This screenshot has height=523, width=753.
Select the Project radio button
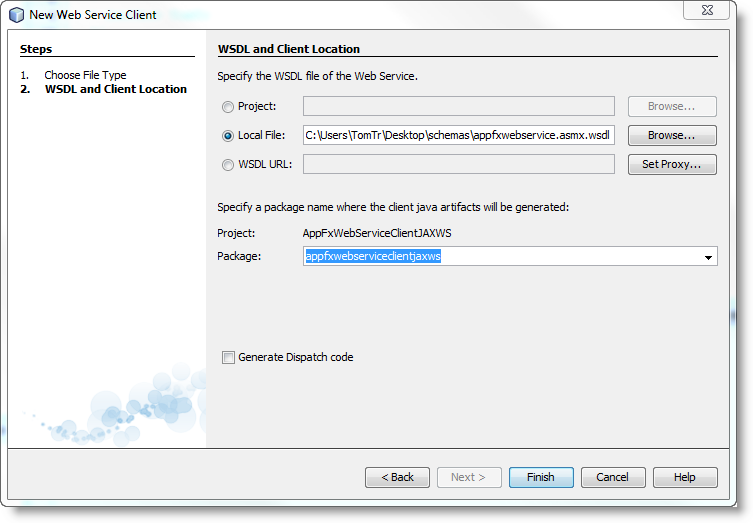[228, 107]
